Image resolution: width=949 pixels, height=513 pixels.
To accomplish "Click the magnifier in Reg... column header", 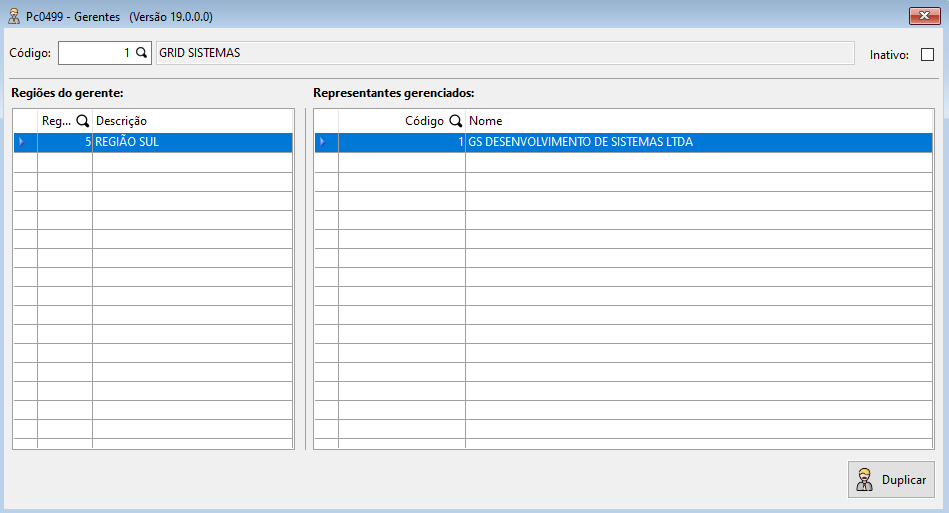I will point(82,121).
